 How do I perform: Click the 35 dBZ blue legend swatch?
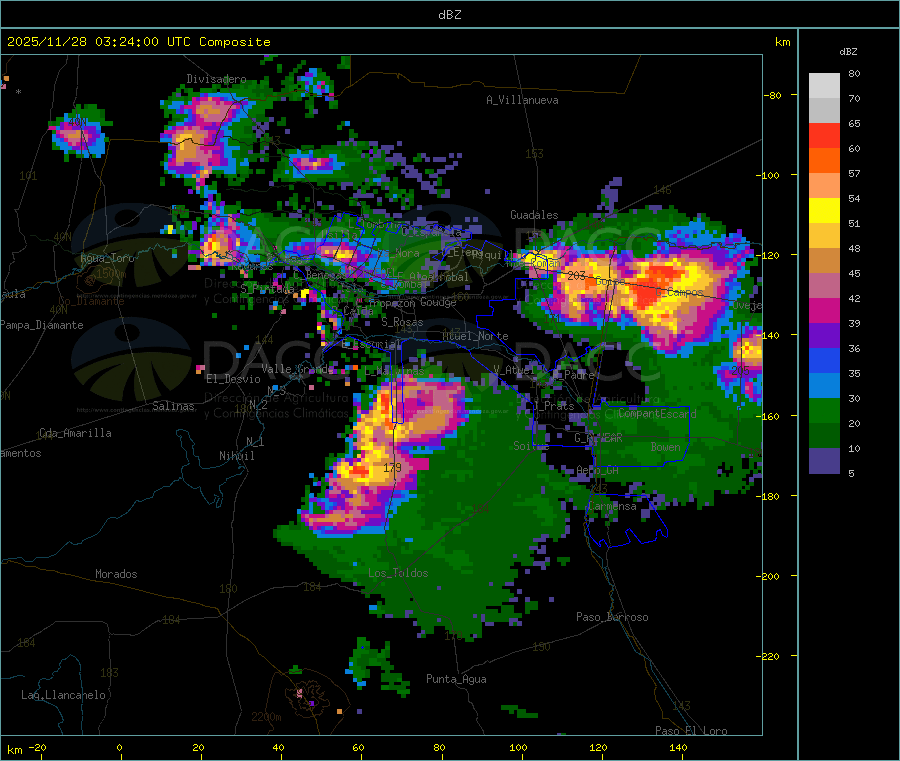pos(824,386)
